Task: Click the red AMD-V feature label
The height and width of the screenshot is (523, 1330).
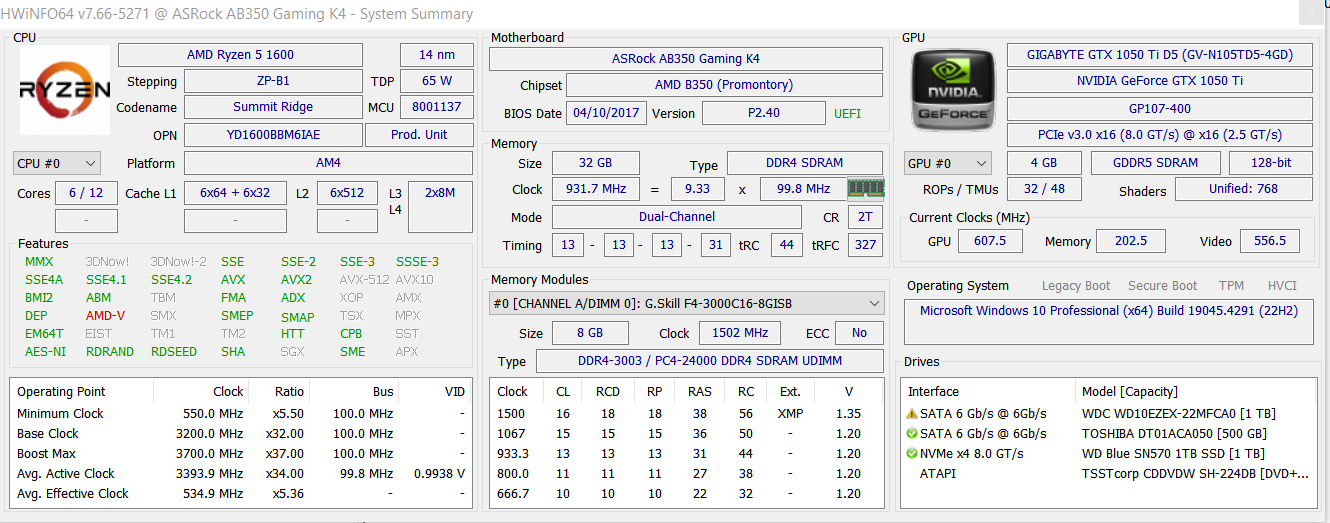Action: [x=105, y=316]
